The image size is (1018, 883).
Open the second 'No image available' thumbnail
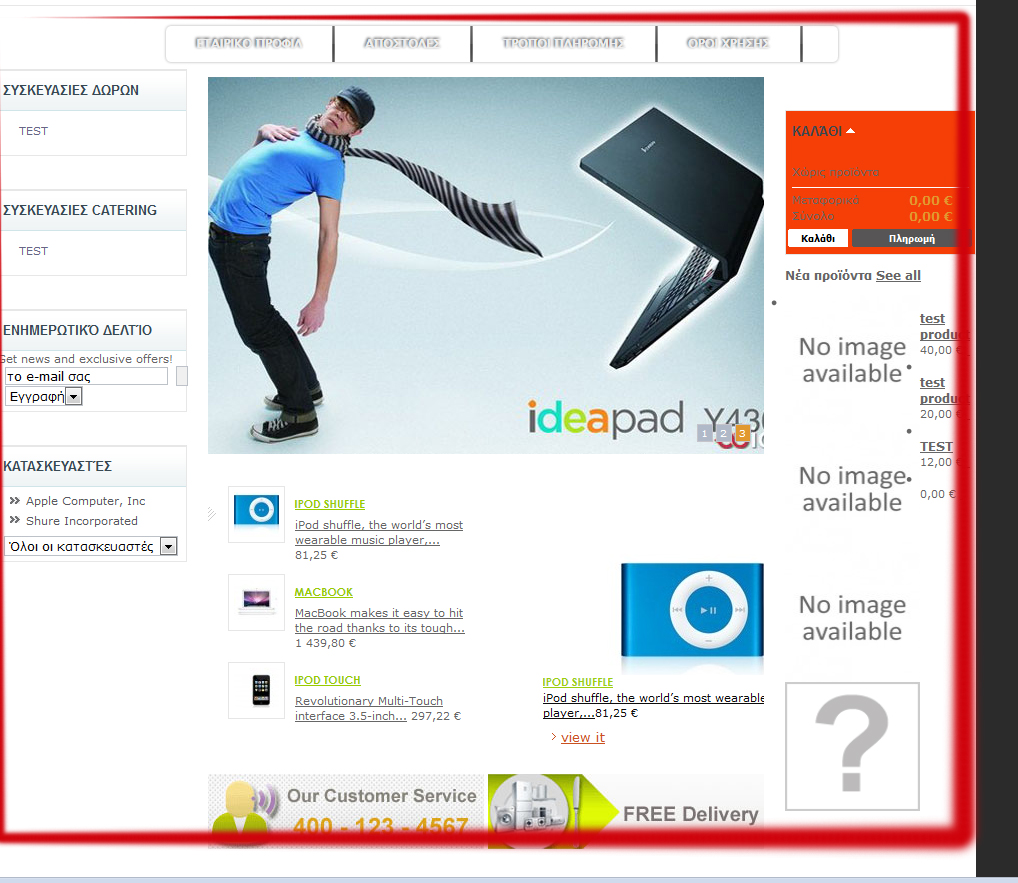pyautogui.click(x=852, y=490)
